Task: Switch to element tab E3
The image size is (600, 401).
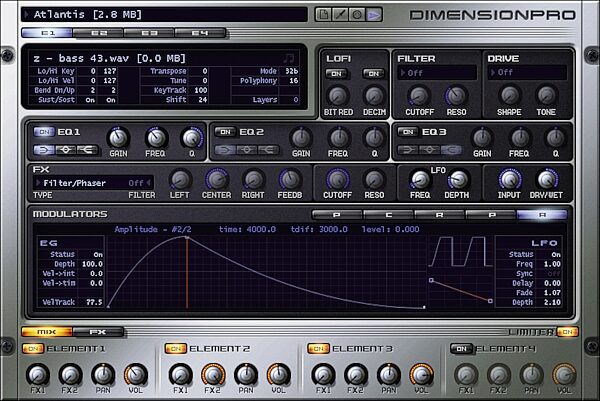Action: click(x=149, y=33)
